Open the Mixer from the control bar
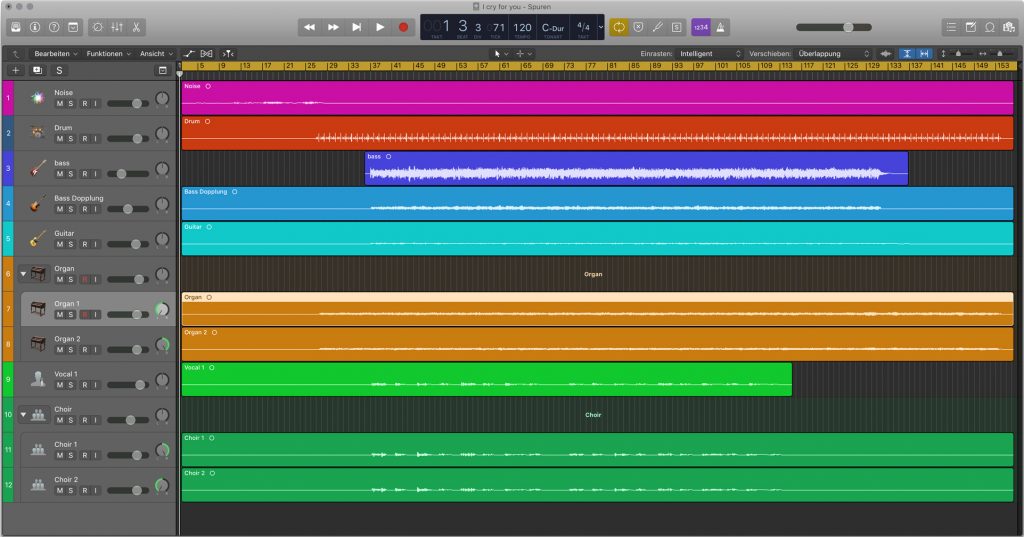 [x=117, y=27]
